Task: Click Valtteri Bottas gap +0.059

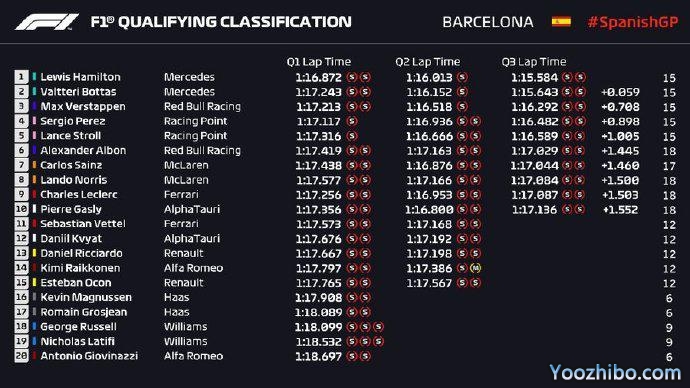Action: 620,92
